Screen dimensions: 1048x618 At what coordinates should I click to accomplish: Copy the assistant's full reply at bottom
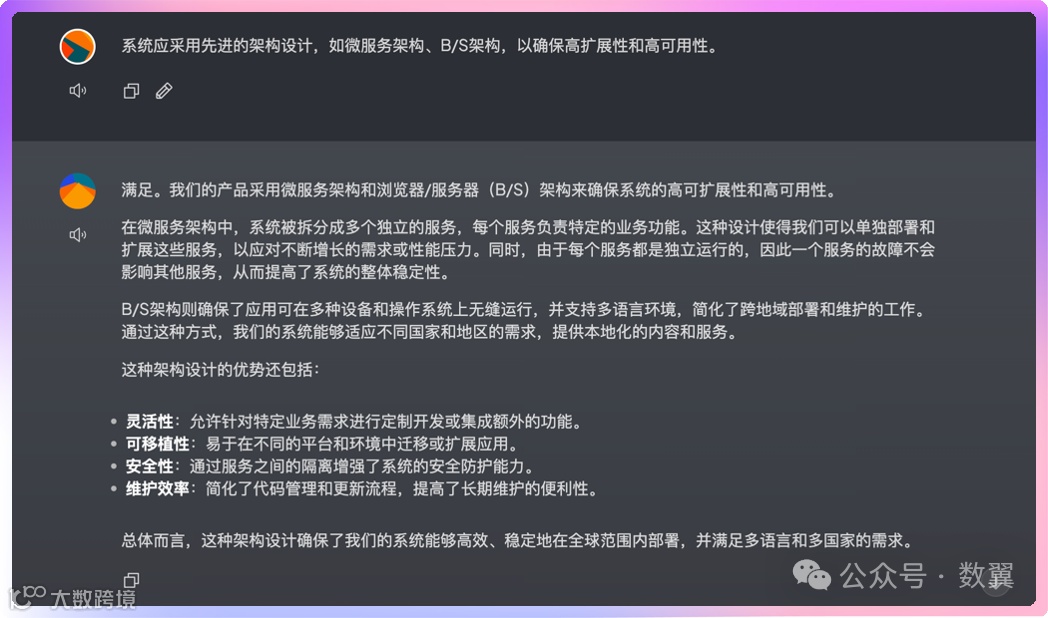131,579
